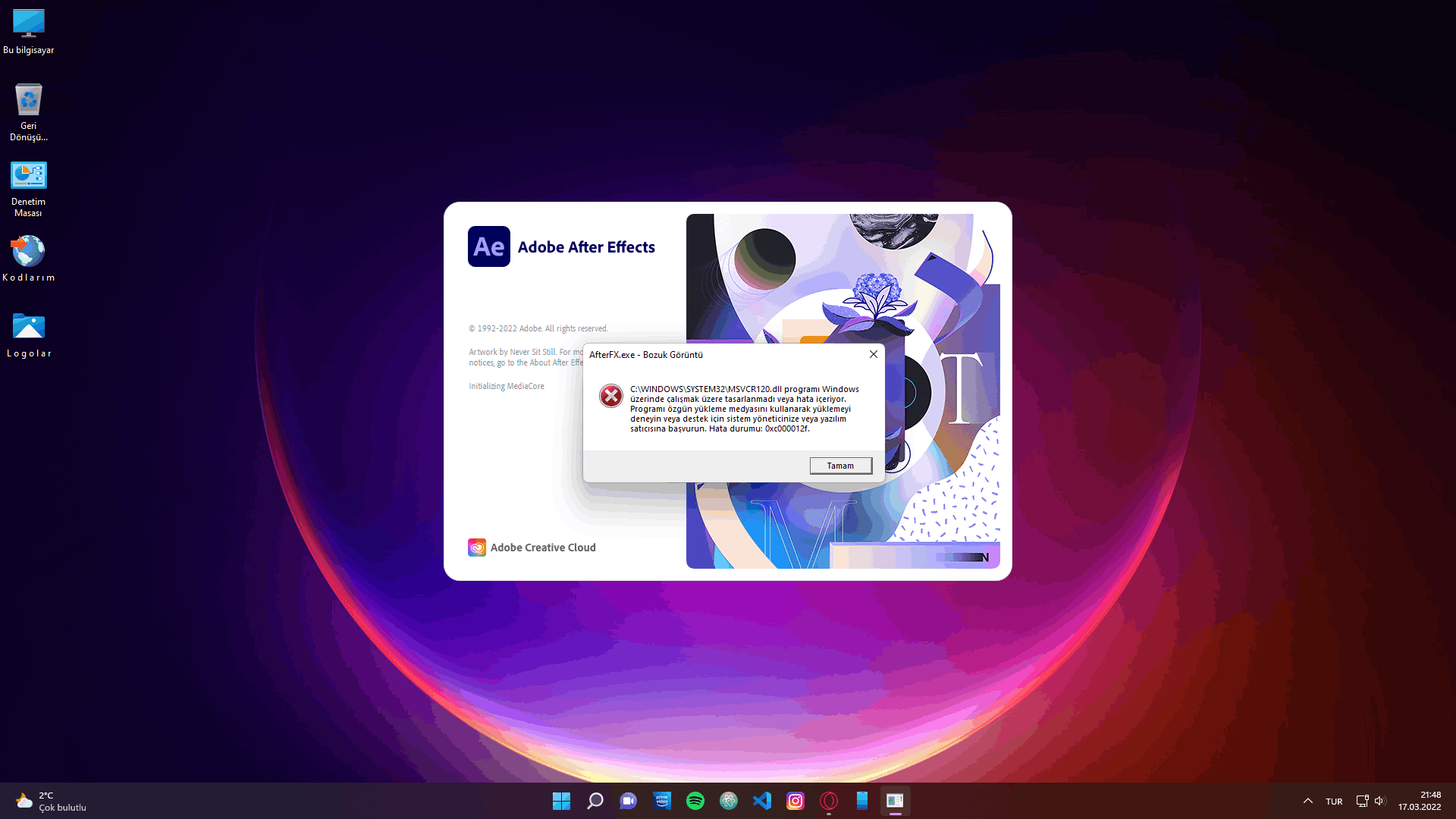This screenshot has width=1456, height=819.
Task: Click the Adobe After Effects Ae logo
Action: (x=488, y=246)
